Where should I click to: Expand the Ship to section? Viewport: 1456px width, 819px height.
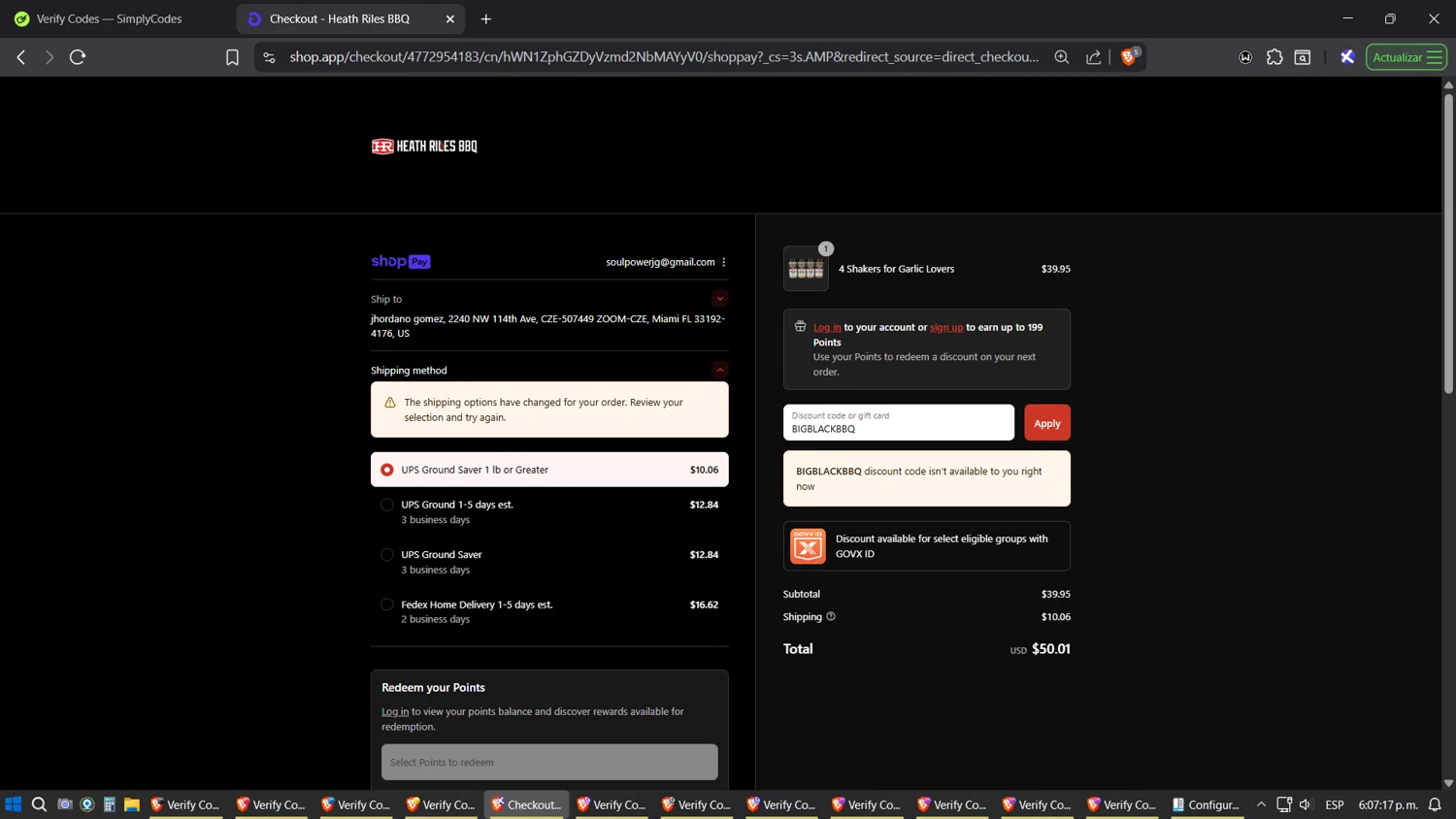click(719, 299)
